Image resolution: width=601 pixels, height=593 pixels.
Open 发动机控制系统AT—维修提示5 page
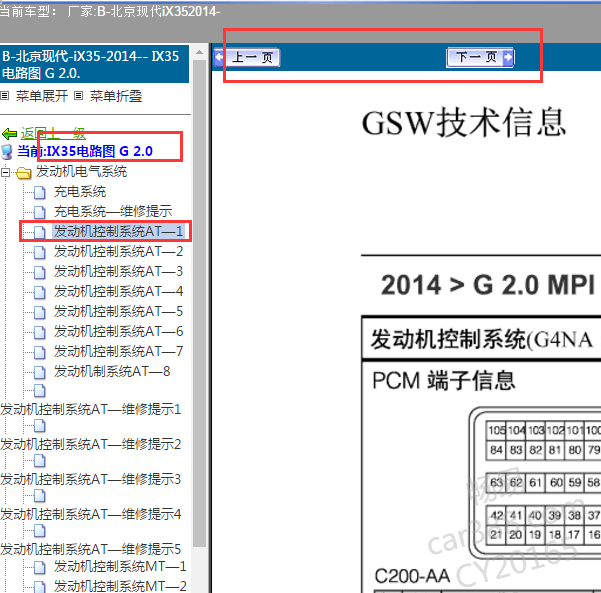[x=90, y=549]
